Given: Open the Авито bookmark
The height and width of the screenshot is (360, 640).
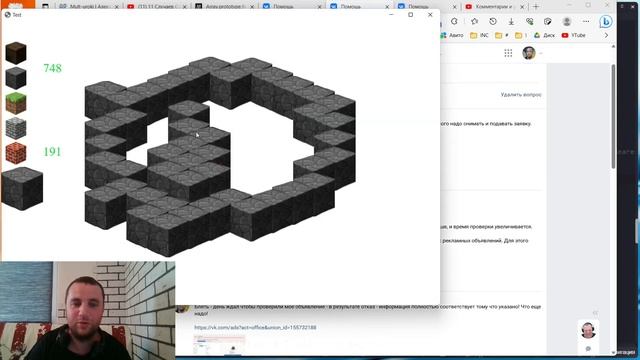Looking at the screenshot, I should [452, 36].
